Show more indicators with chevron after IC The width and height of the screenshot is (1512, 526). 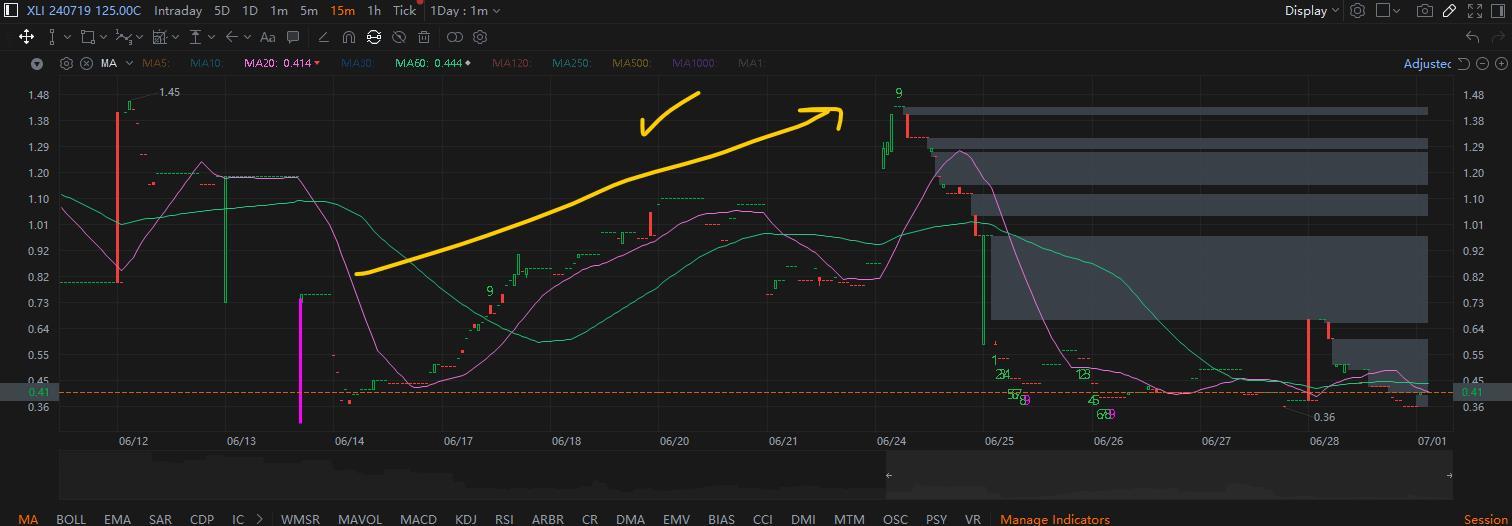click(260, 519)
